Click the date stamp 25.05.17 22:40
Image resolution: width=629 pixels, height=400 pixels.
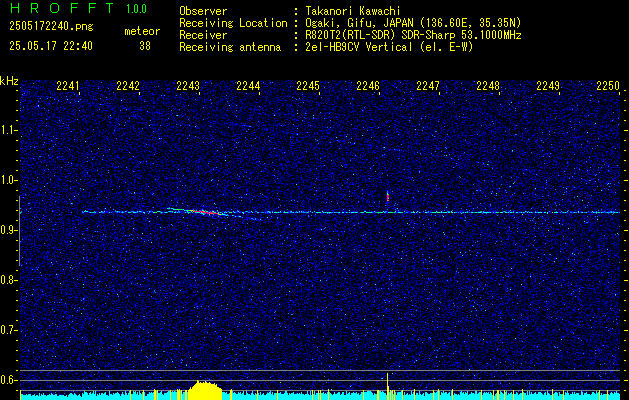click(x=51, y=46)
